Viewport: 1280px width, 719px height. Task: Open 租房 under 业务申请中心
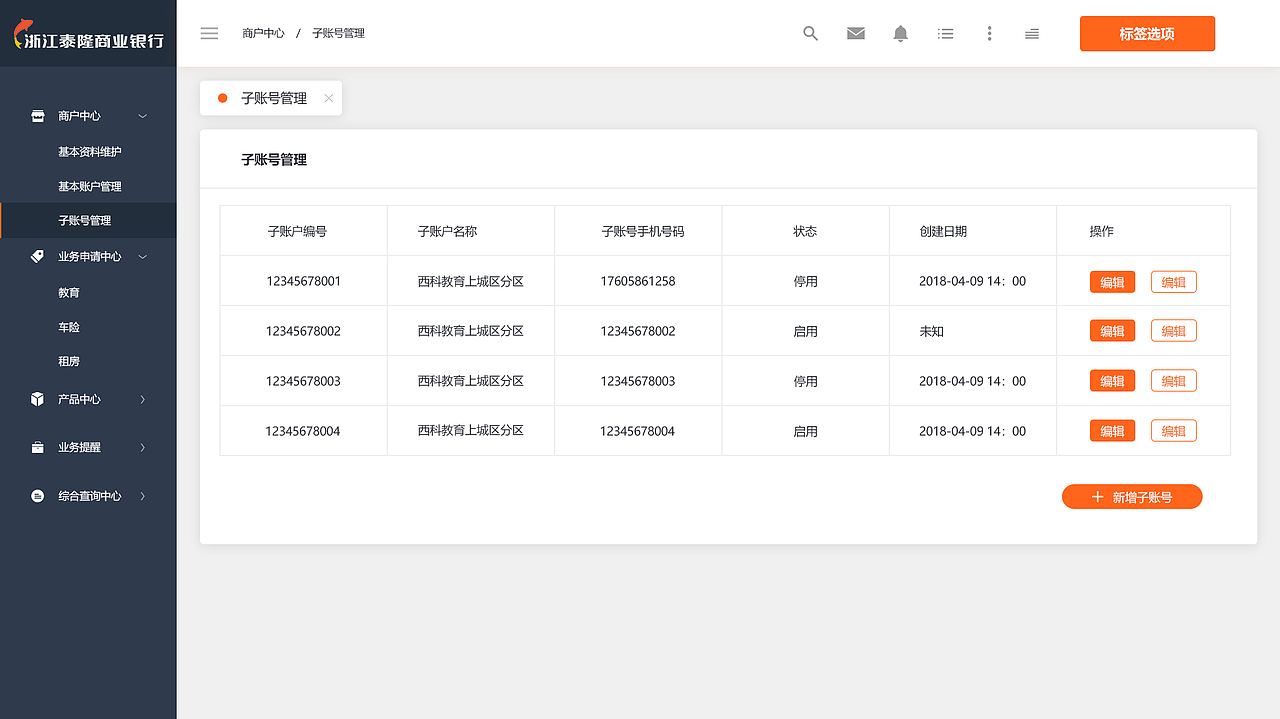[x=69, y=361]
